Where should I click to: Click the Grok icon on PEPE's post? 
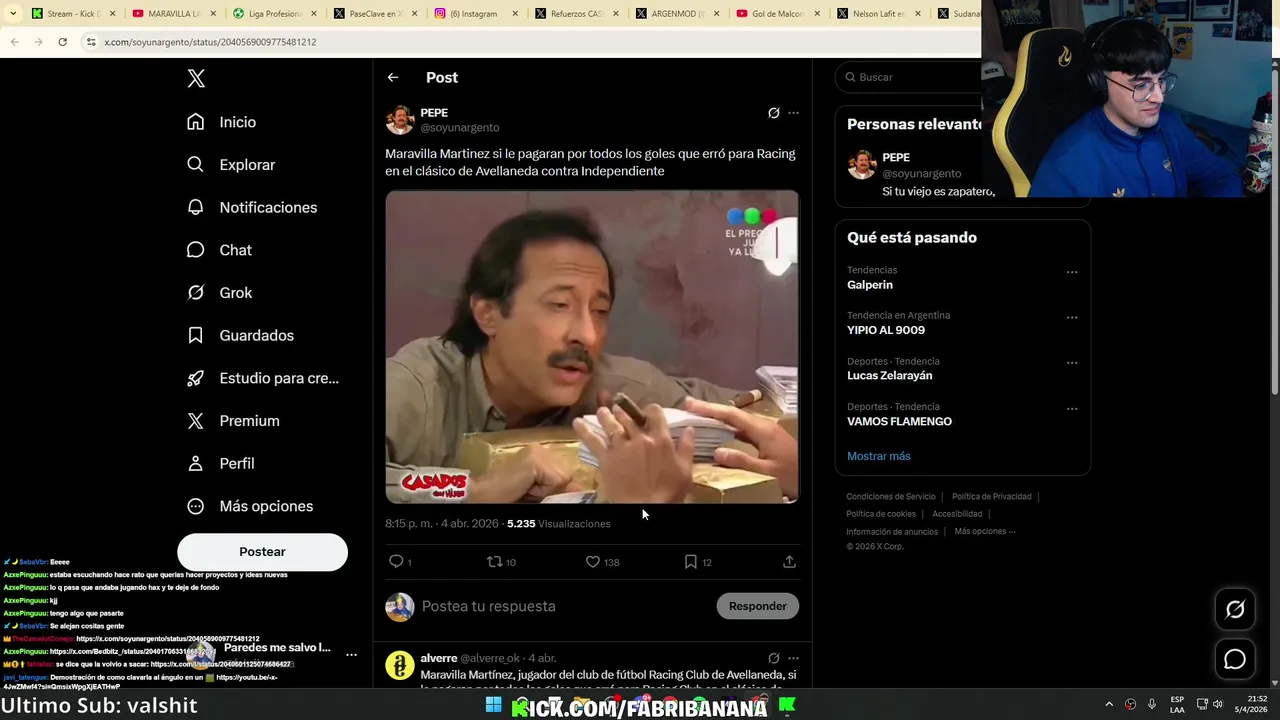click(773, 113)
